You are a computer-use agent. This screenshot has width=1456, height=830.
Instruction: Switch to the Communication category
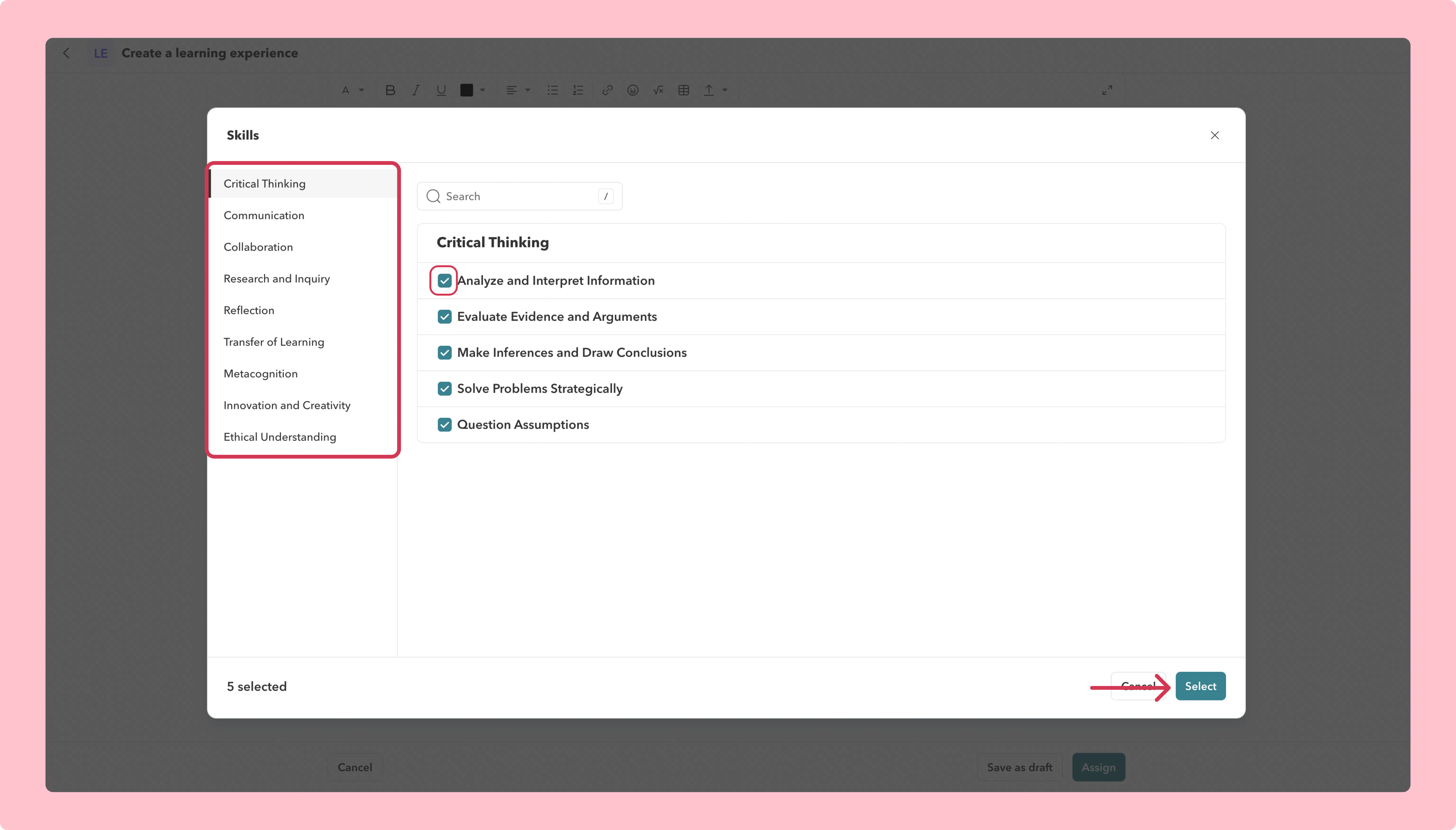(x=303, y=216)
